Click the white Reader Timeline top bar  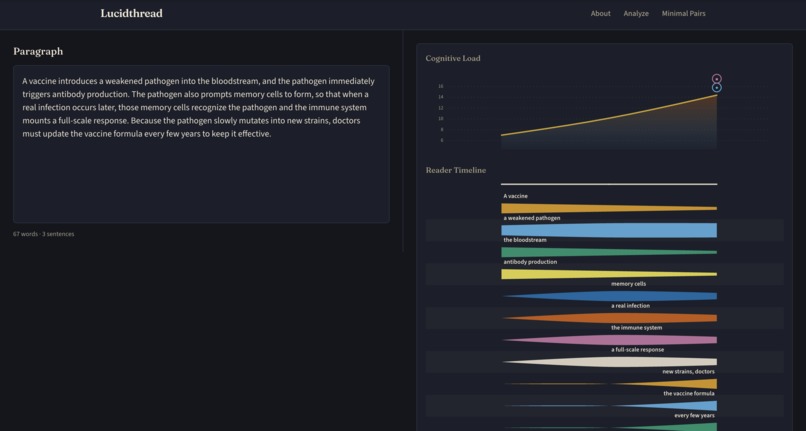(x=609, y=184)
